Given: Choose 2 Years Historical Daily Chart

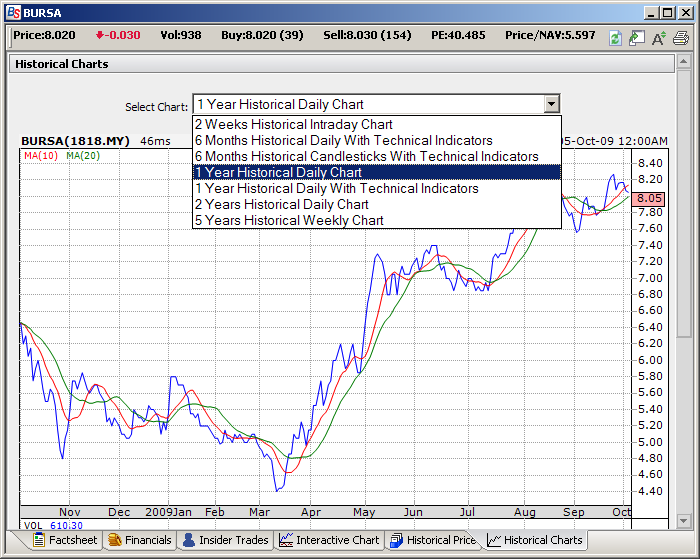Looking at the screenshot, I should coord(377,204).
